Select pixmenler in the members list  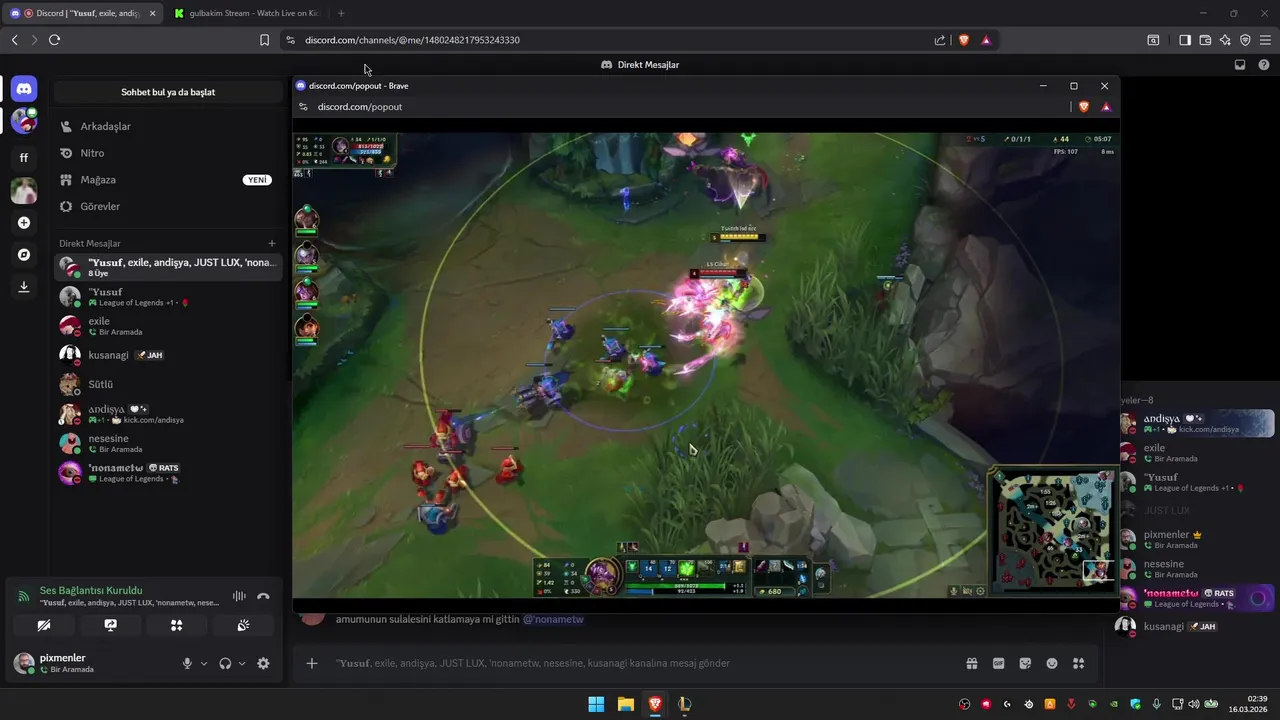[1195, 539]
